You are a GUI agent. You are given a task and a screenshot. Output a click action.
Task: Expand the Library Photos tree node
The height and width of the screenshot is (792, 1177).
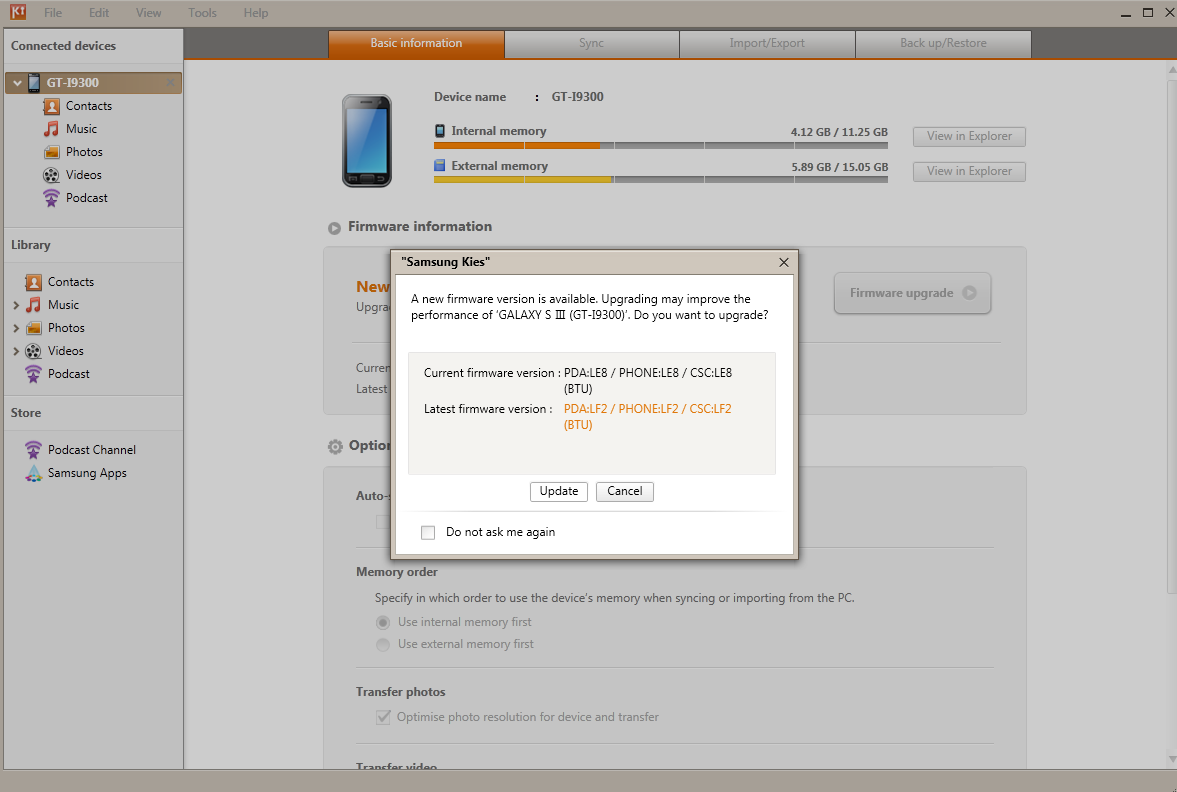[16, 328]
